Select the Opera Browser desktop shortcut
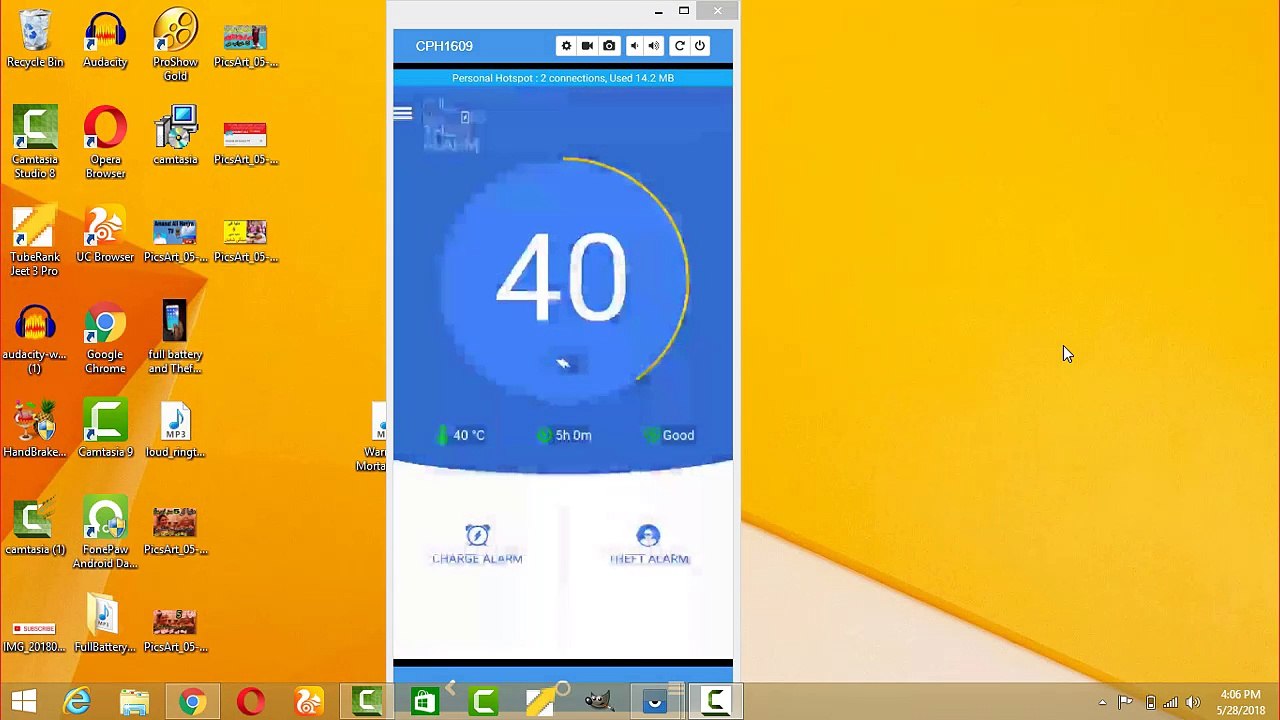 point(105,143)
